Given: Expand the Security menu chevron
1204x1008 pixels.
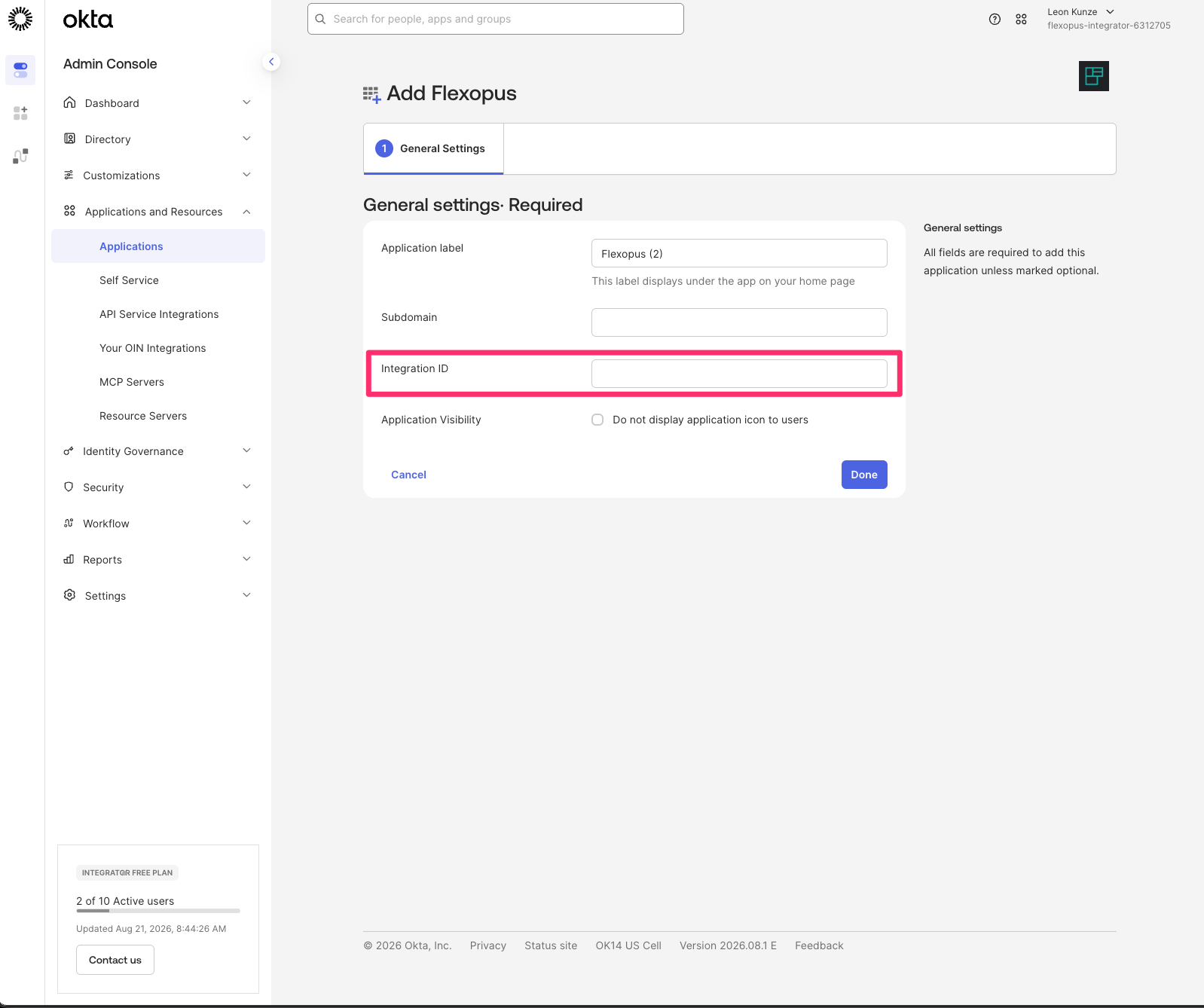Looking at the screenshot, I should click(x=246, y=487).
